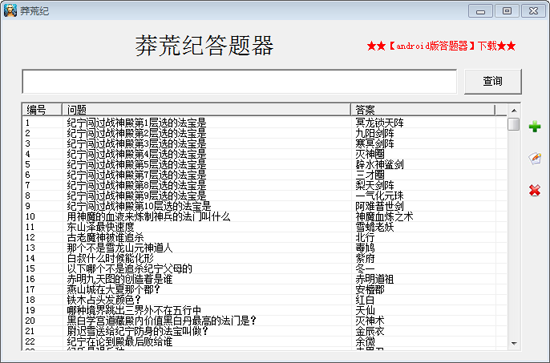This screenshot has height=363, width=550.
Task: Open the android版答题器 download link
Action: click(441, 46)
